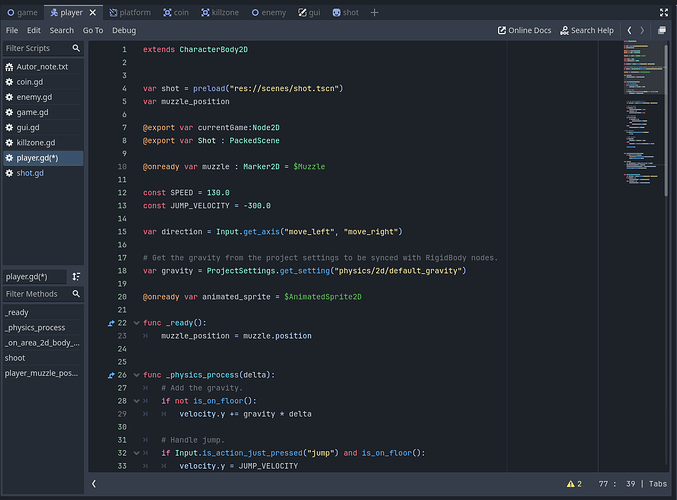Switch to the killzone scene tab
677x500 pixels.
[x=220, y=13]
